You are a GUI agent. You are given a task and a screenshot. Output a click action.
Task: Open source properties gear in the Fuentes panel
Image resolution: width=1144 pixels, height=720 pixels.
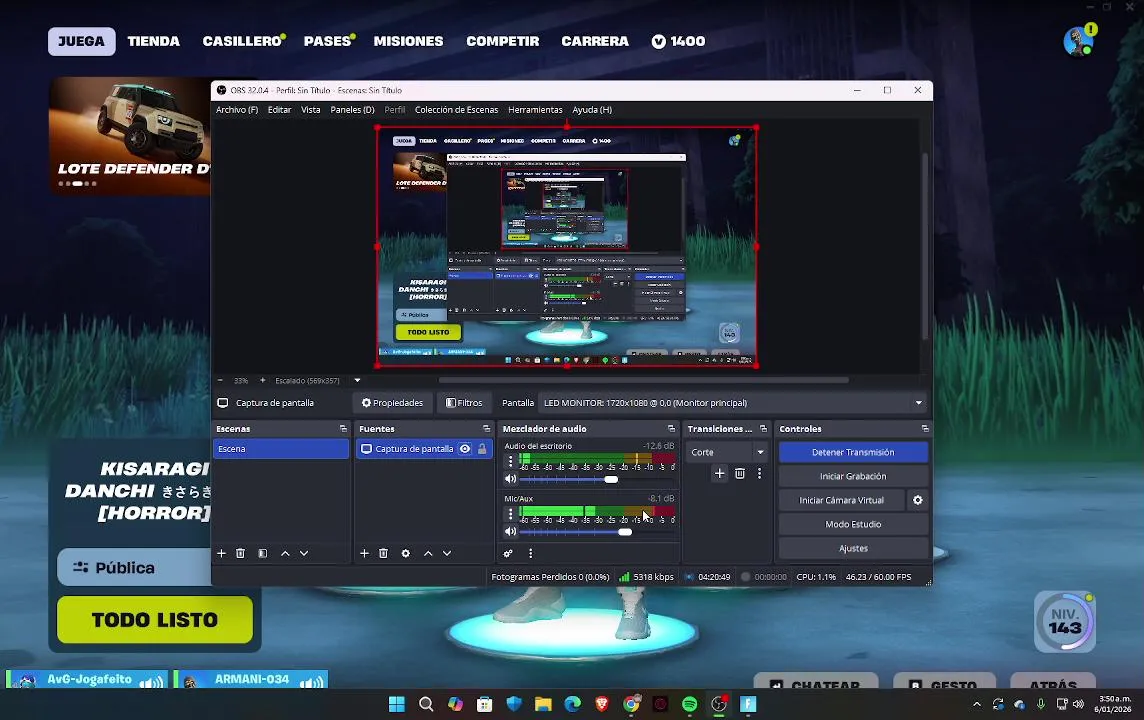tap(406, 554)
